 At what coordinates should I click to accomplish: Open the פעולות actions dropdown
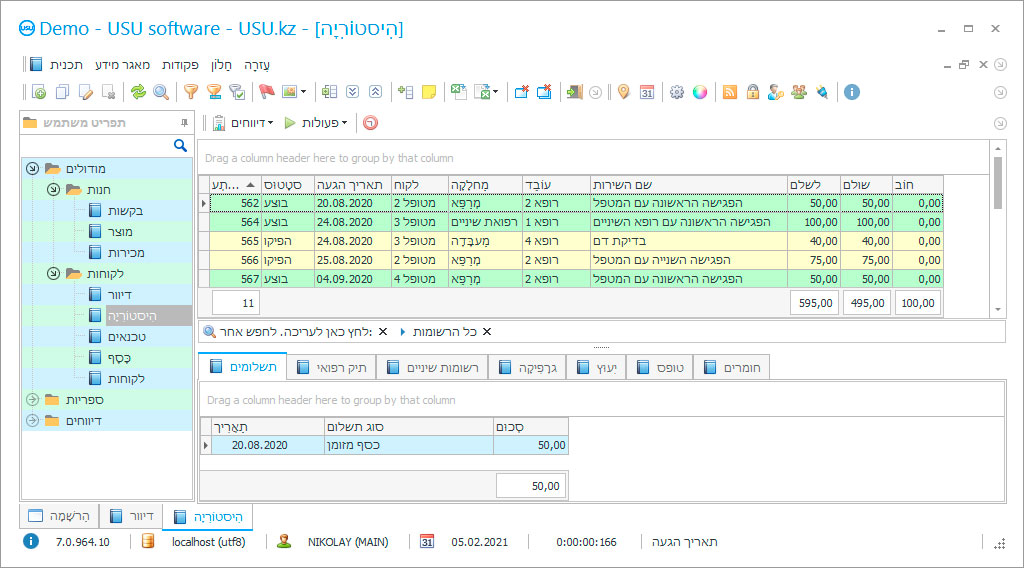pos(321,123)
